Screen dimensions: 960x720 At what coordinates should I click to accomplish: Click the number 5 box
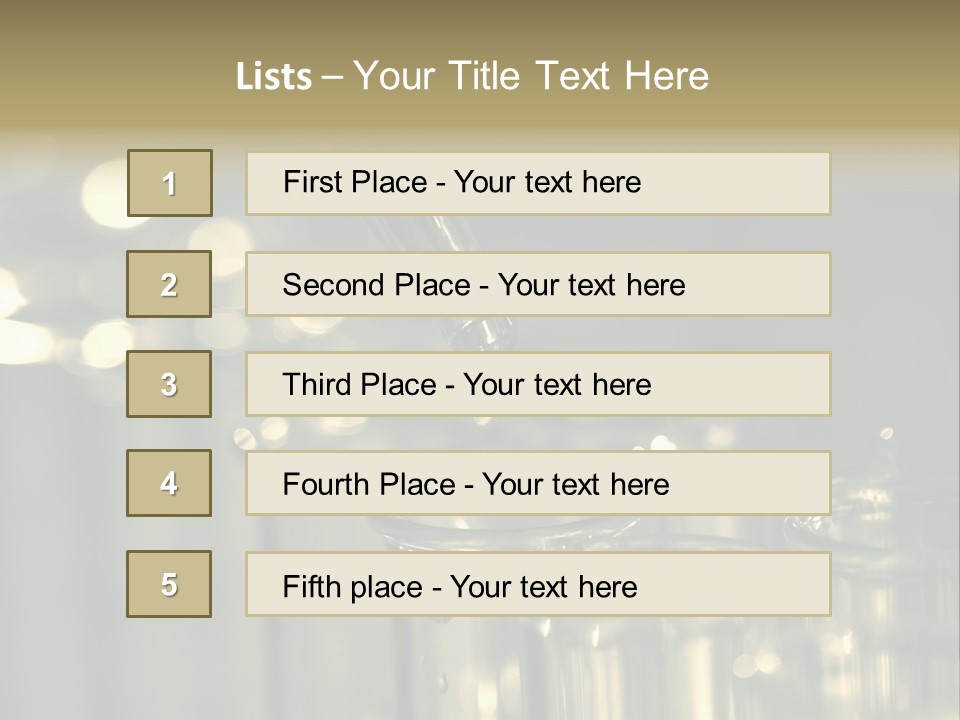(169, 584)
